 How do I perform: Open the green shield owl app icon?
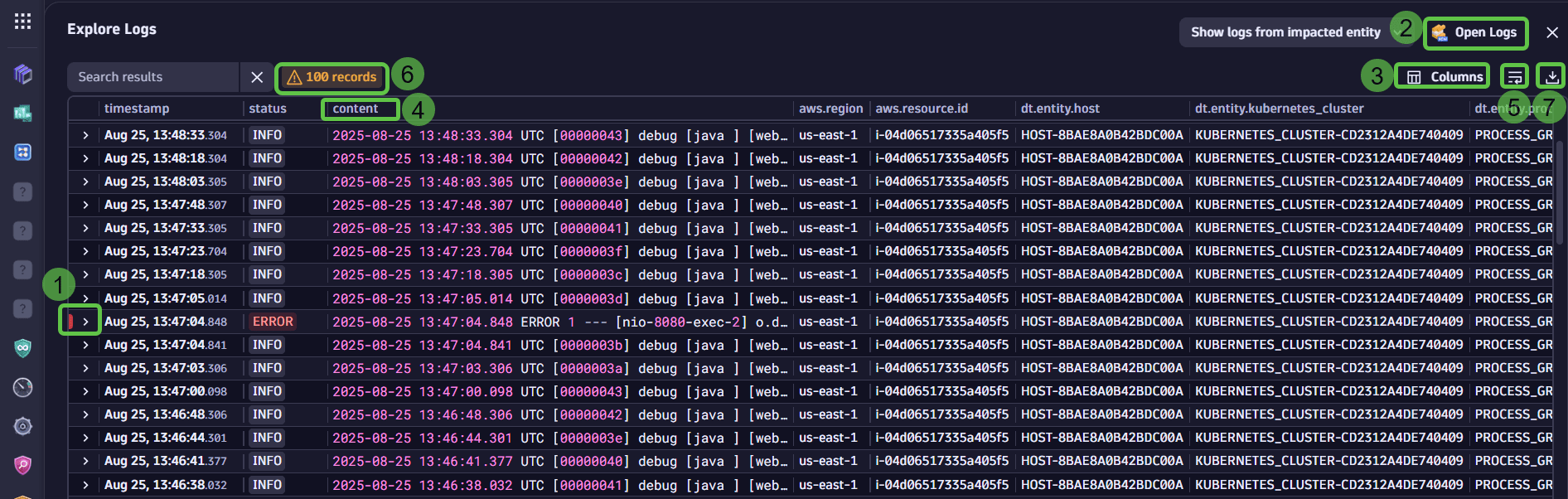(23, 348)
